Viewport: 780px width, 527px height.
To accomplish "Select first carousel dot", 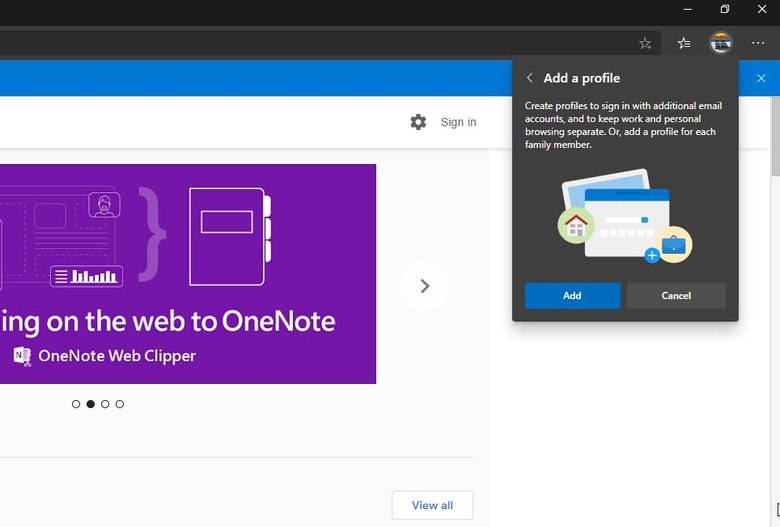I will pyautogui.click(x=76, y=404).
